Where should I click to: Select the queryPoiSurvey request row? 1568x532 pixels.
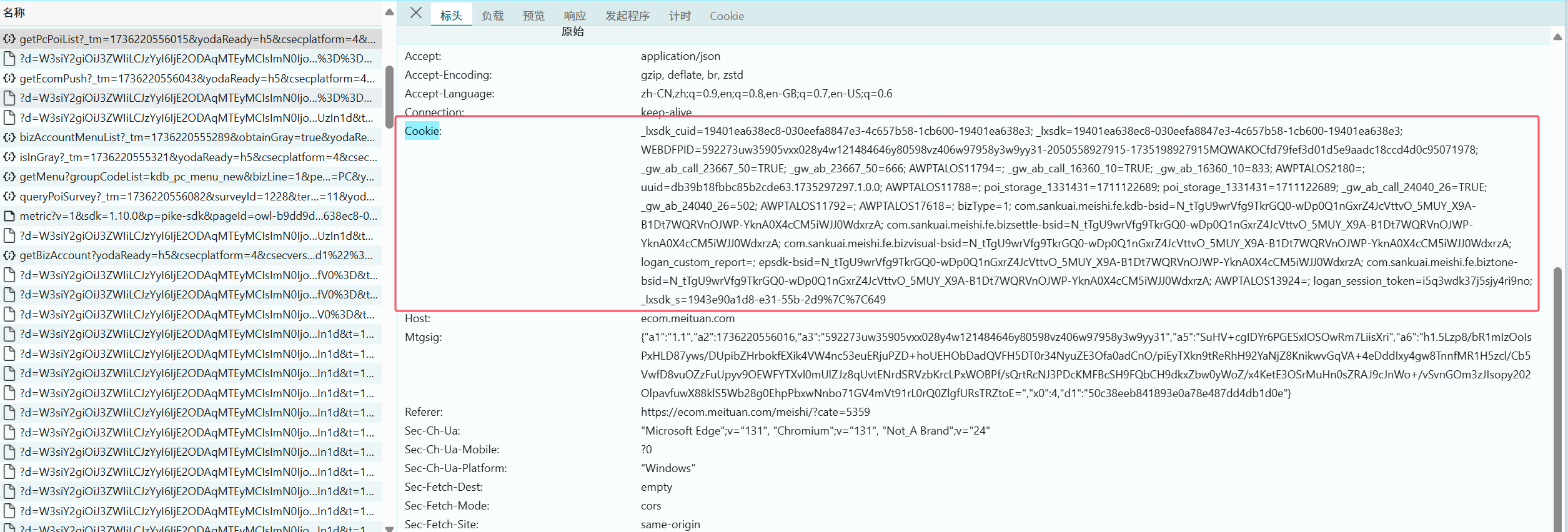click(191, 197)
